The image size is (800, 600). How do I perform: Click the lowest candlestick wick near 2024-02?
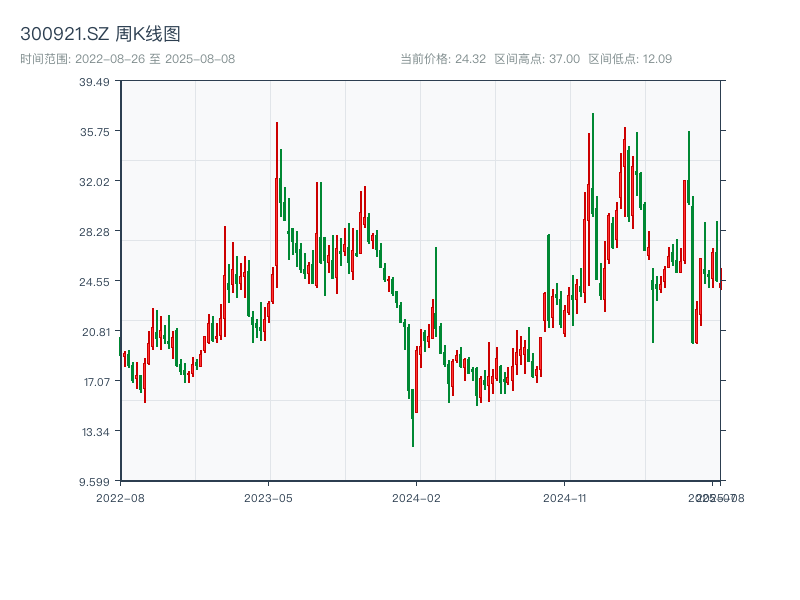coord(413,440)
